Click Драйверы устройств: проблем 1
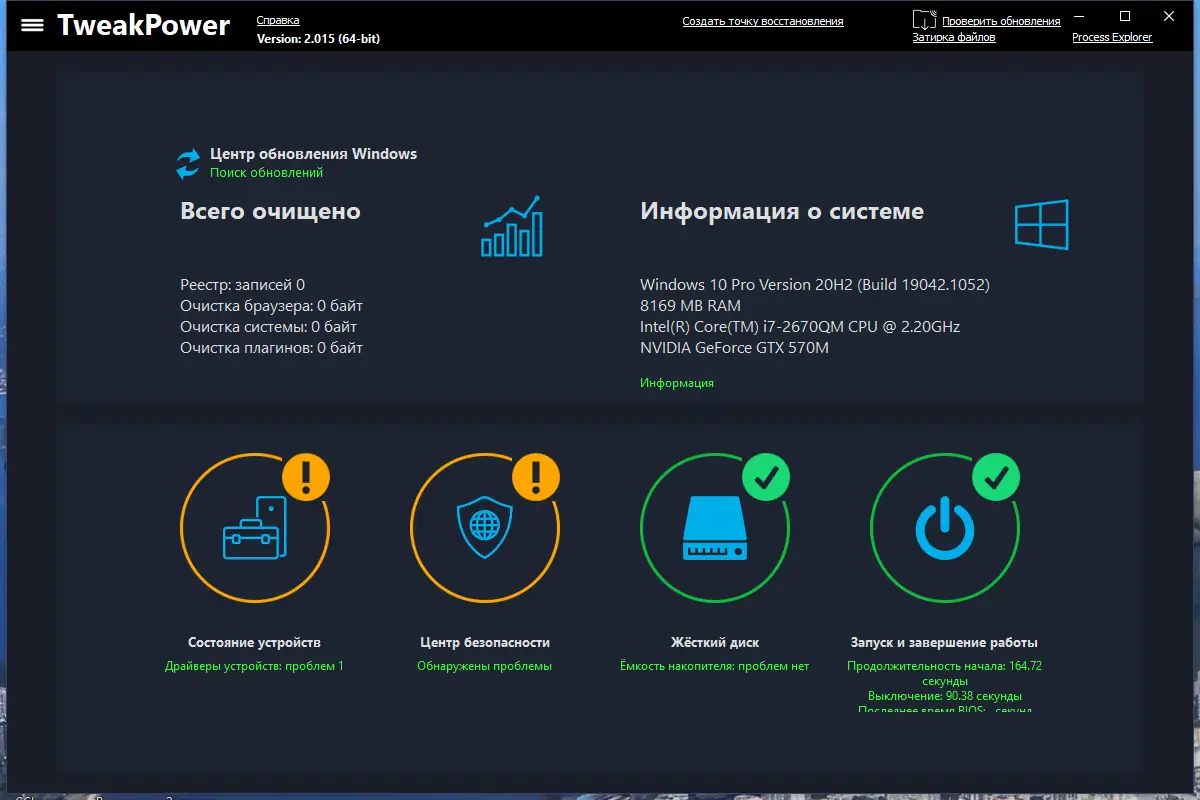This screenshot has height=800, width=1200. [x=254, y=666]
